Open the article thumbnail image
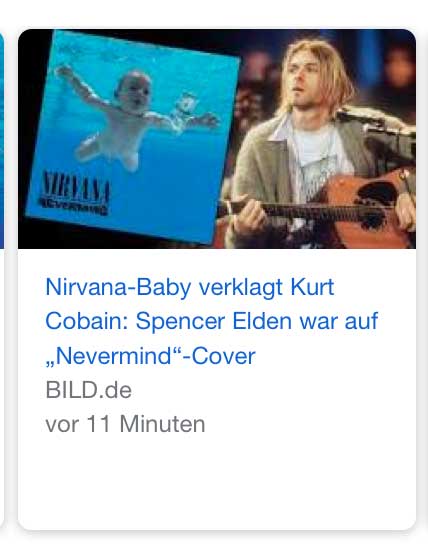 217,139
